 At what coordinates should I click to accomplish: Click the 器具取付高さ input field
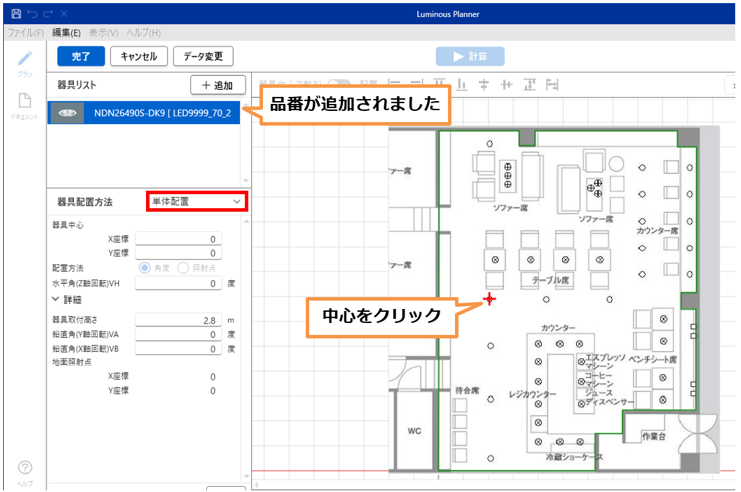pyautogui.click(x=178, y=319)
